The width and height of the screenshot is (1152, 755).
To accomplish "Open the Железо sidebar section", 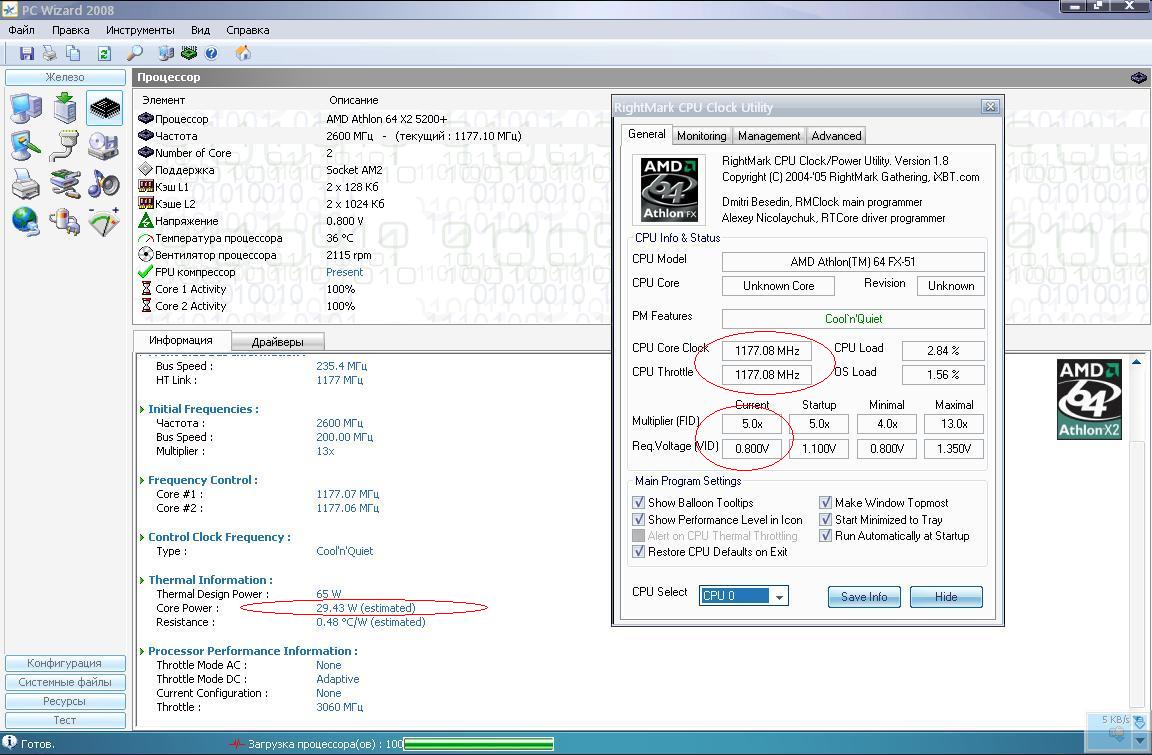I will 65,77.
